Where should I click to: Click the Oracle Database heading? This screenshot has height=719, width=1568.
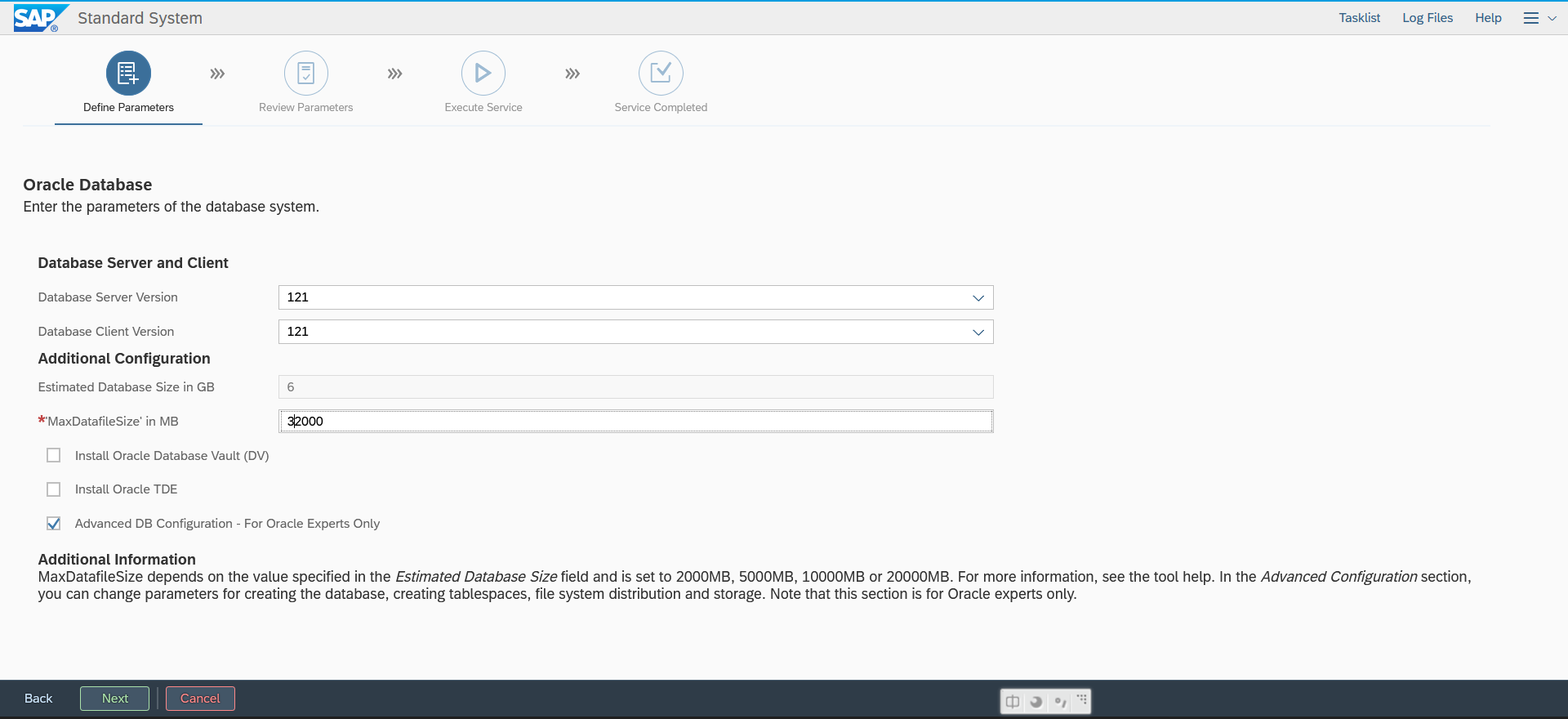point(87,185)
